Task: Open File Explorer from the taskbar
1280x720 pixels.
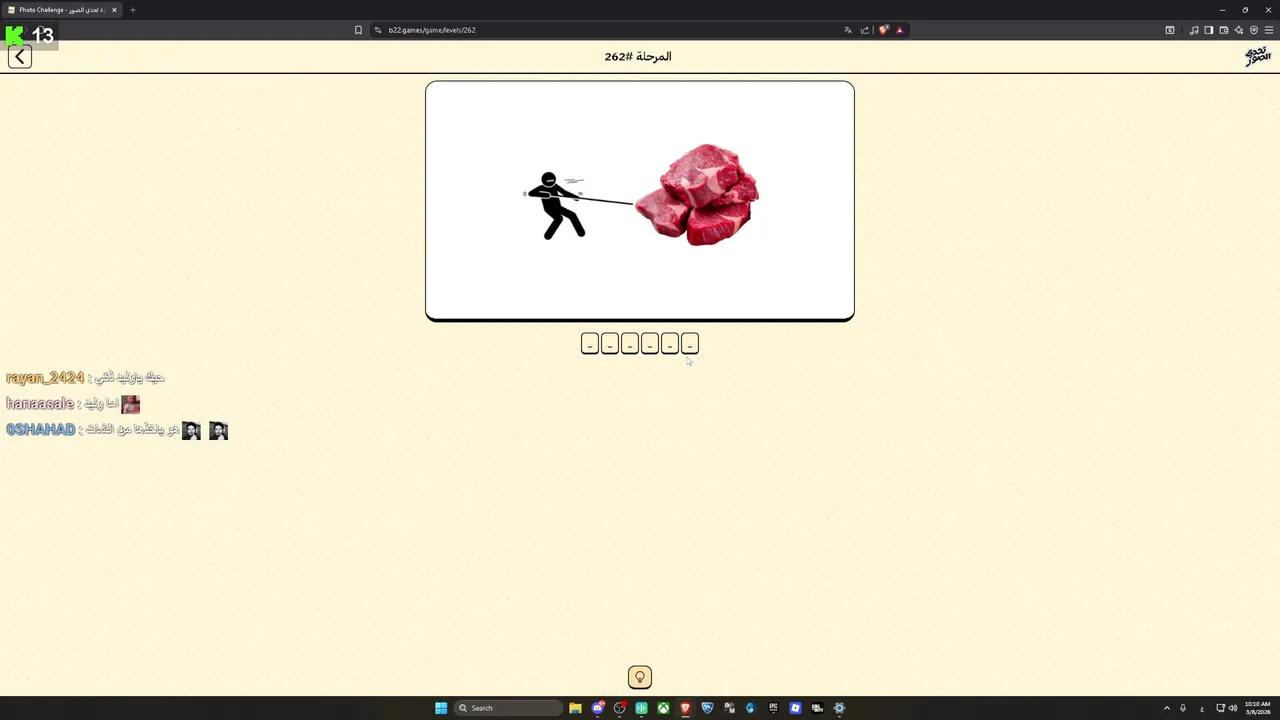Action: pos(575,708)
